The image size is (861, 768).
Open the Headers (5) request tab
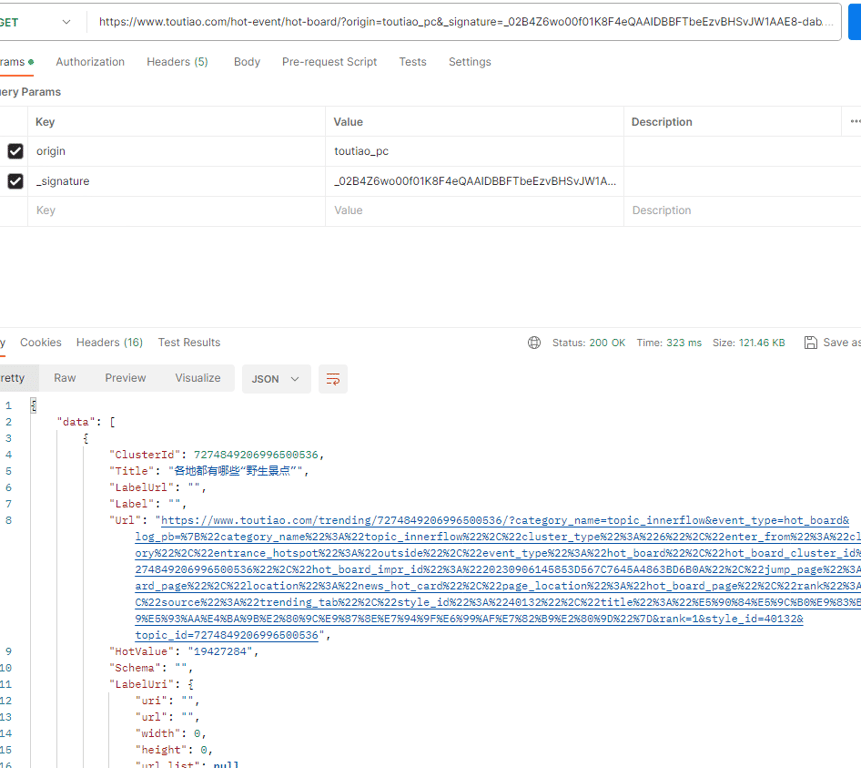pyautogui.click(x=177, y=62)
